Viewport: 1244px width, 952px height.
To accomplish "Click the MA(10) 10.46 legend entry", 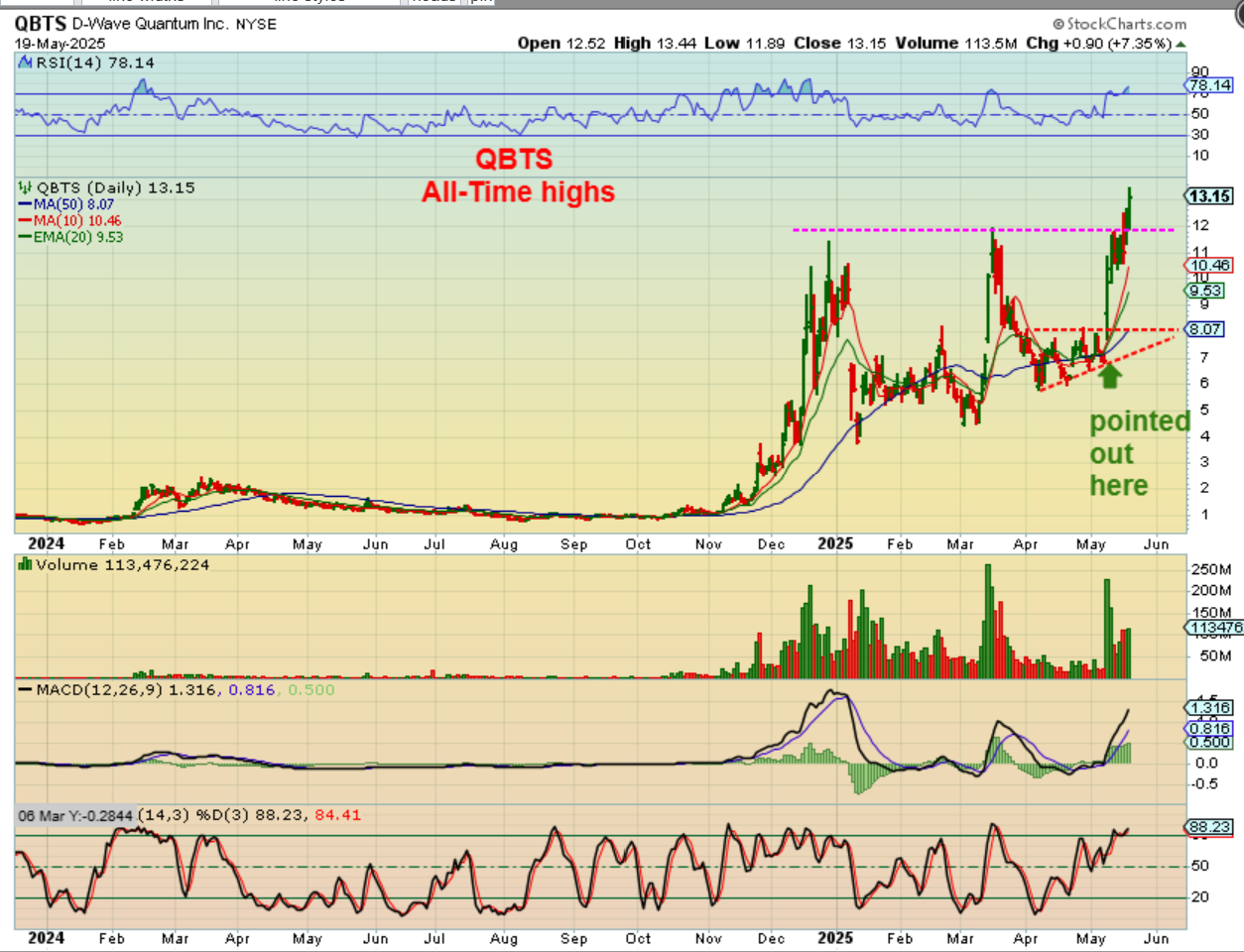I will coord(69,220).
